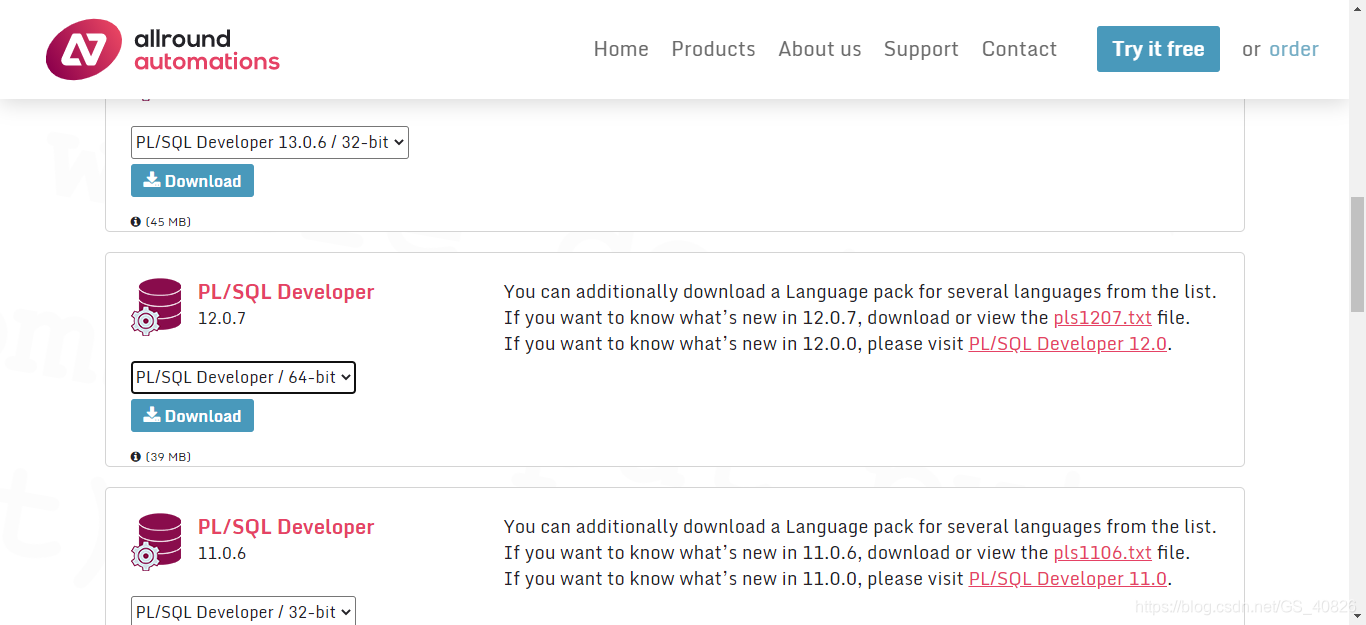The width and height of the screenshot is (1366, 625).
Task: Click the info icon below 11.0.6 dropdown
Action: pos(136,623)
